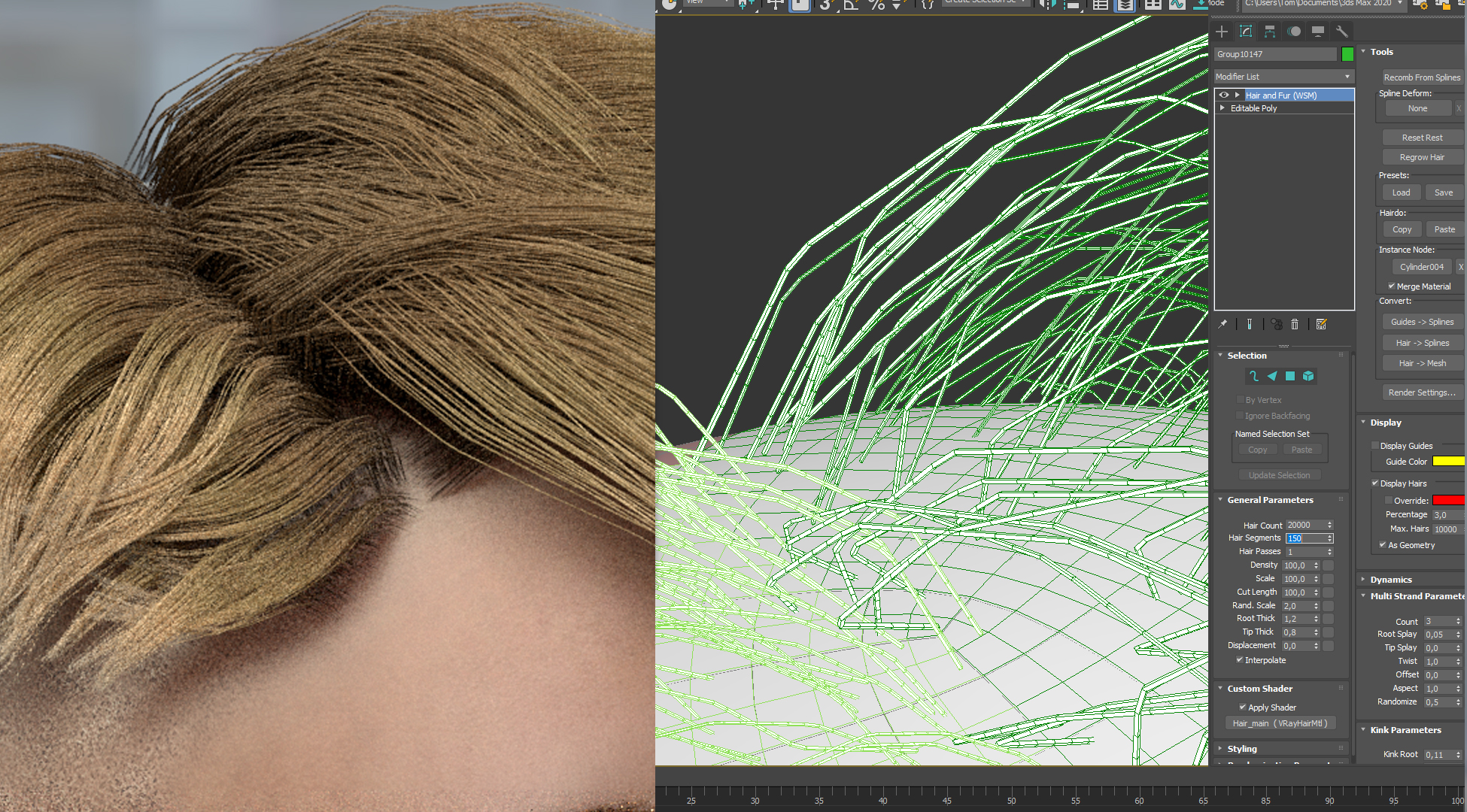Toggle Show End Result test-tube icon
Screen dimensions: 1467x812
[x=1250, y=324]
